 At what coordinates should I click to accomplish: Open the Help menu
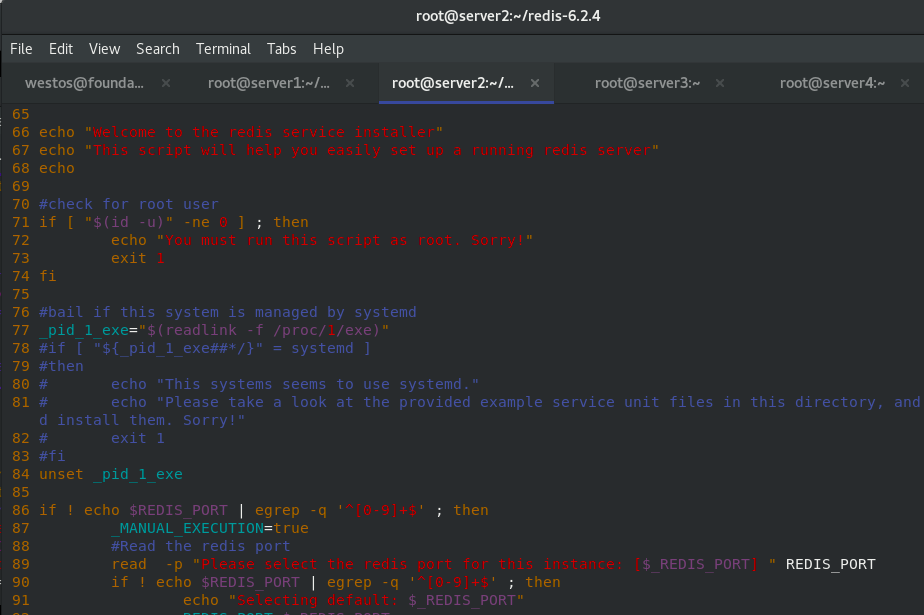pos(328,49)
